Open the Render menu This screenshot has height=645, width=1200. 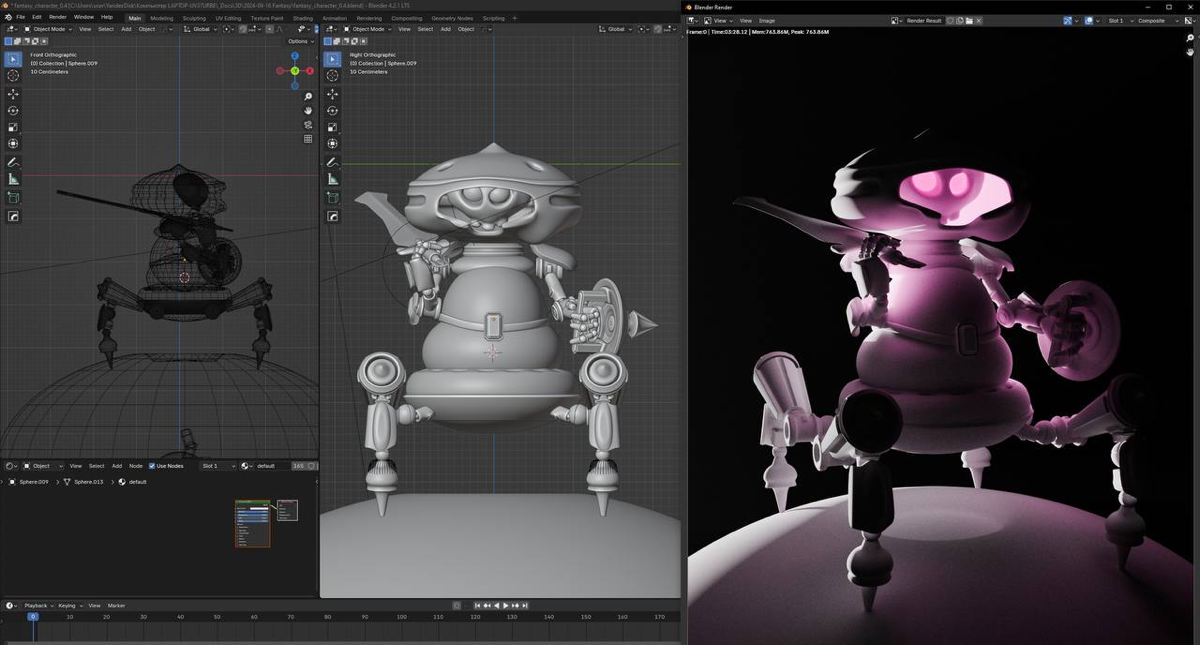pos(58,17)
